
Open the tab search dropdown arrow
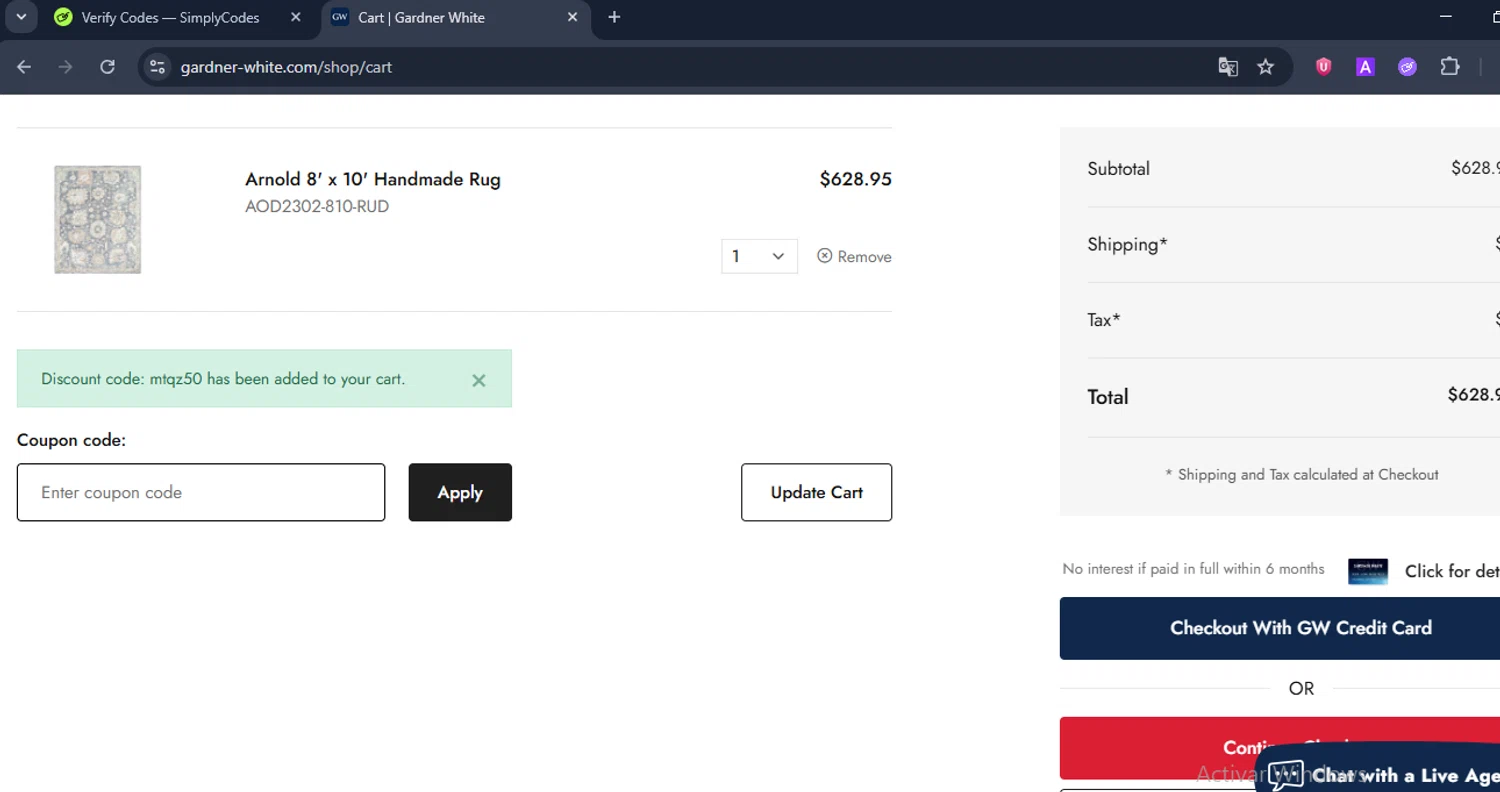point(21,17)
